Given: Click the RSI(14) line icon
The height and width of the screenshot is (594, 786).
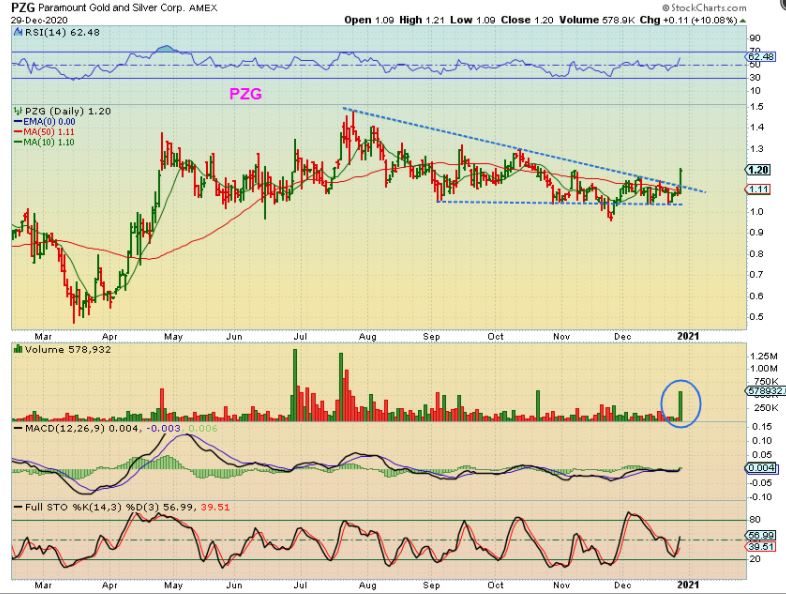Looking at the screenshot, I should coord(18,33).
